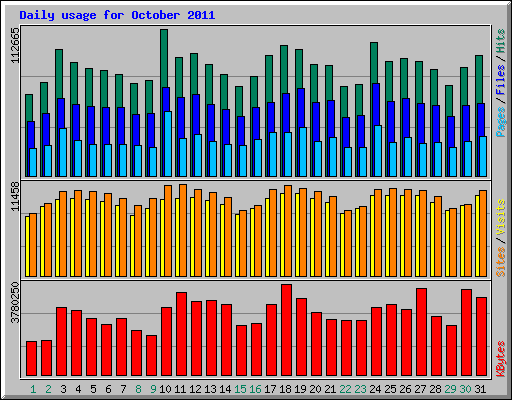
Task: Select the red KBytes bar for day 9
Action: [x=151, y=355]
